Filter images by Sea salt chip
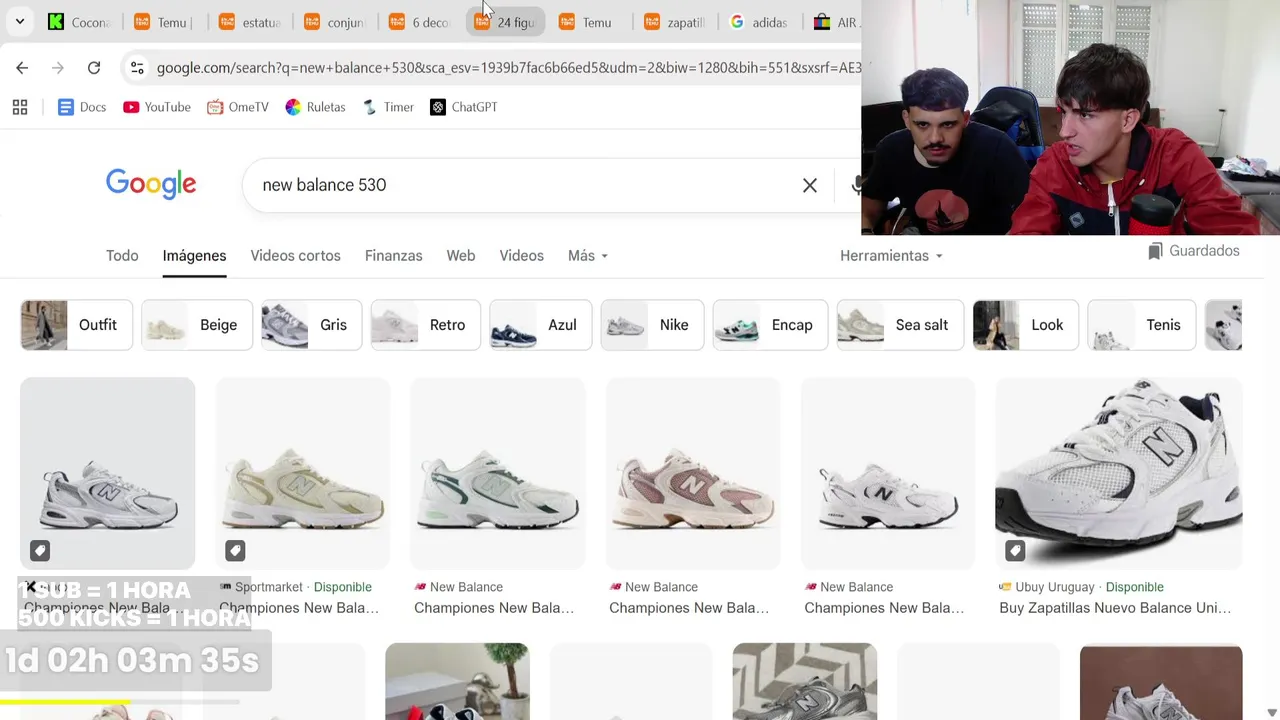This screenshot has width=1280, height=720. coord(900,325)
